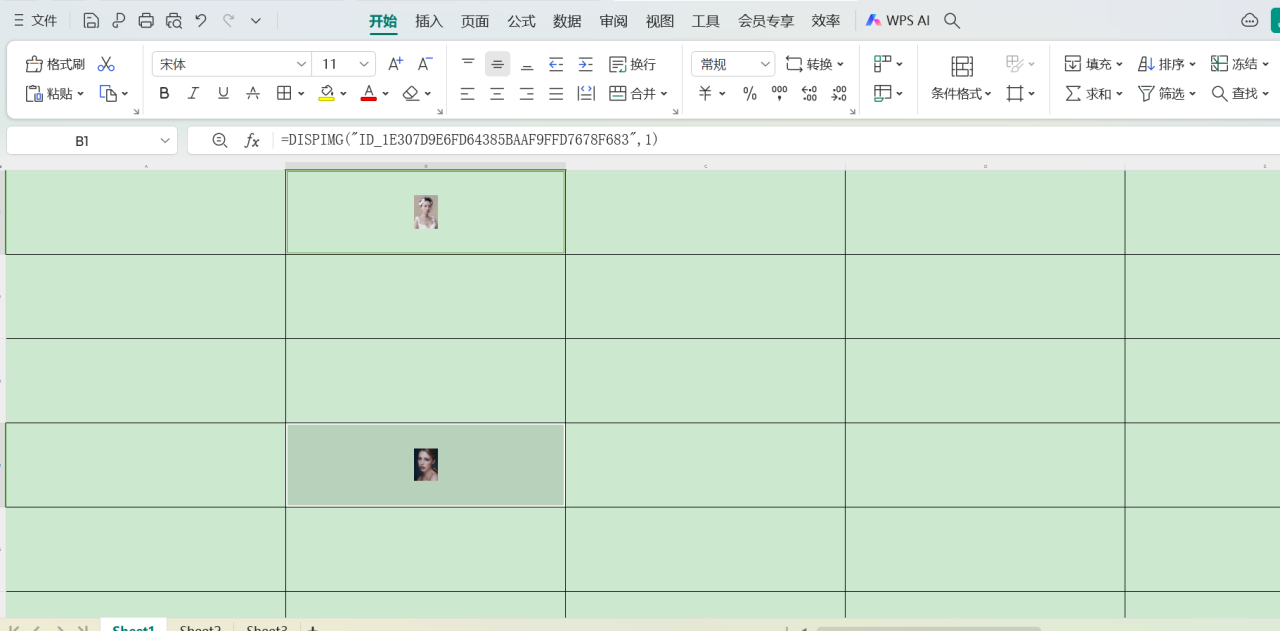This screenshot has width=1280, height=631.
Task: Toggle Italic formatting
Action: coord(194,93)
